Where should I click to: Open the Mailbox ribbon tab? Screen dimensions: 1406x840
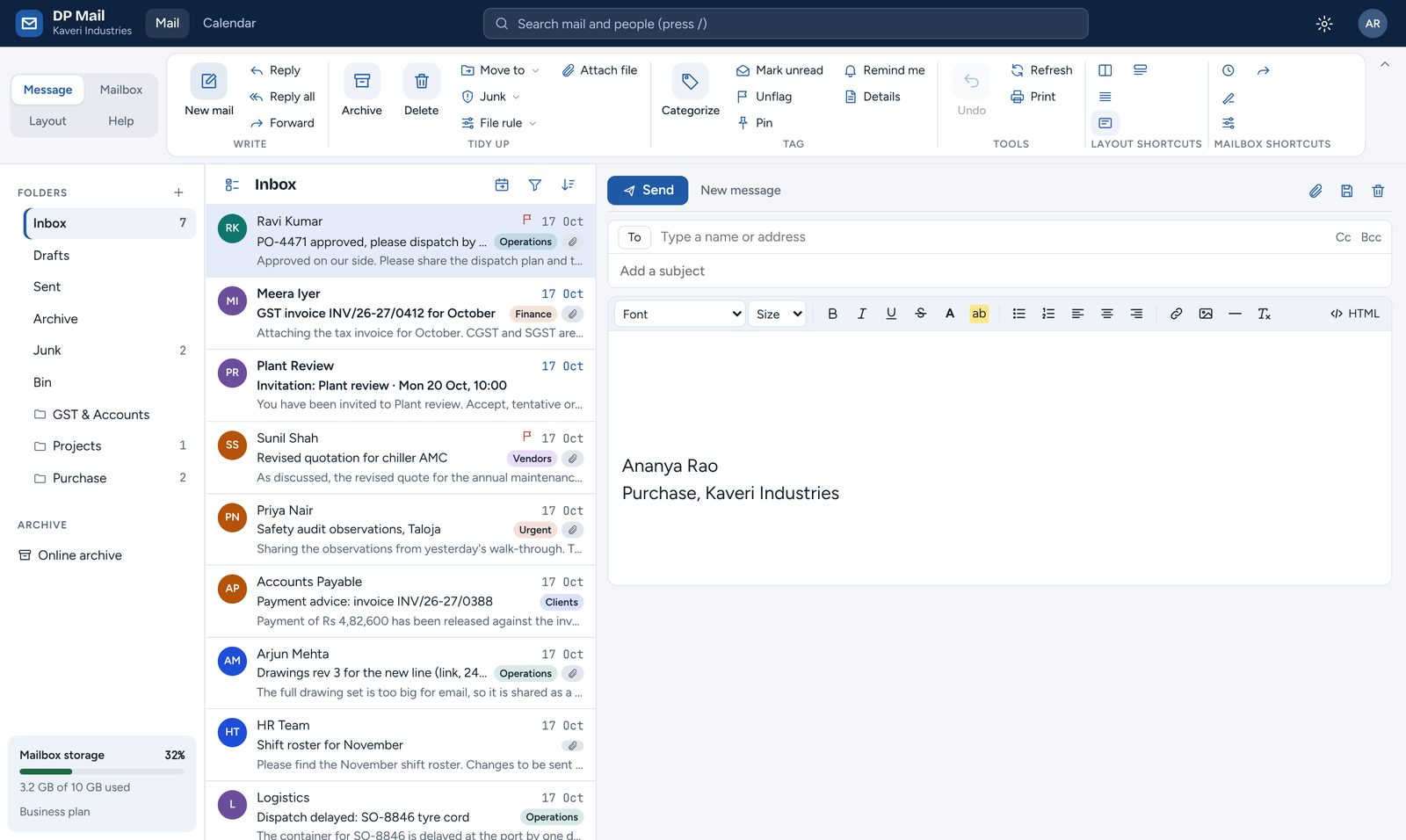click(x=121, y=90)
